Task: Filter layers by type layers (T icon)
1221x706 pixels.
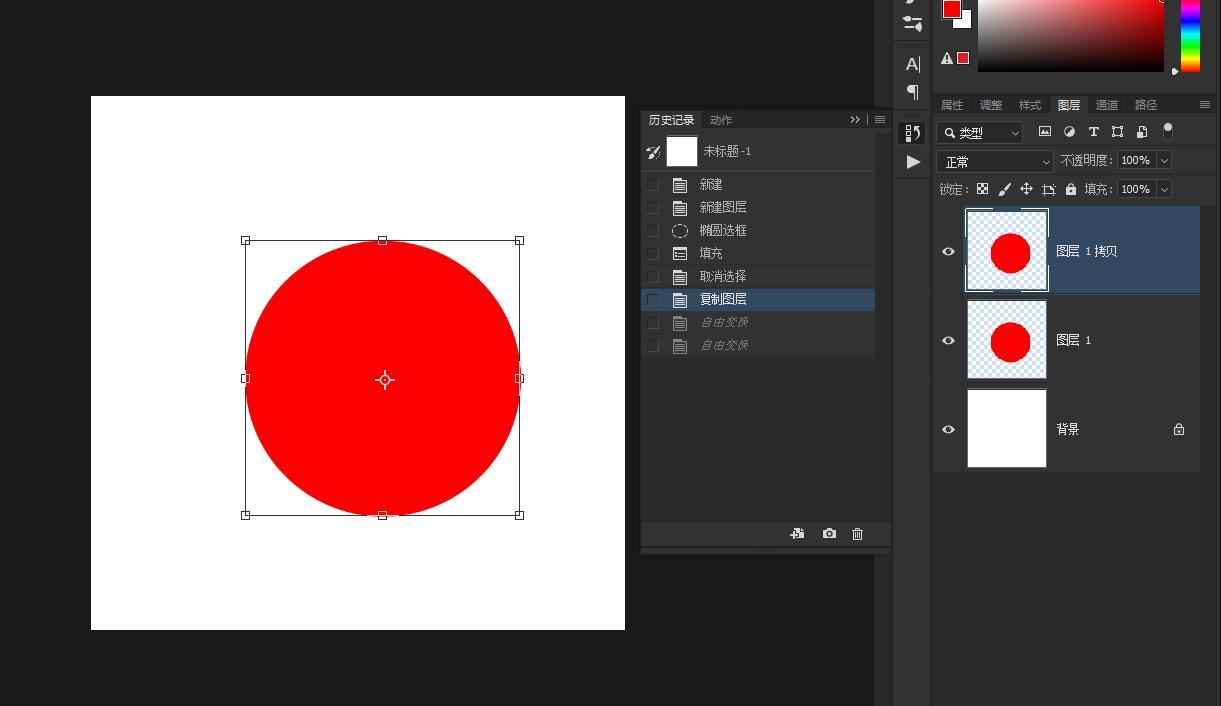Action: pos(1093,132)
